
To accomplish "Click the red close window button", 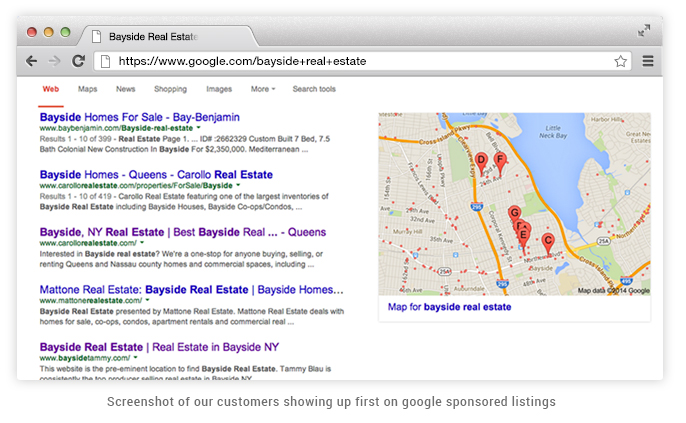I will (32, 32).
